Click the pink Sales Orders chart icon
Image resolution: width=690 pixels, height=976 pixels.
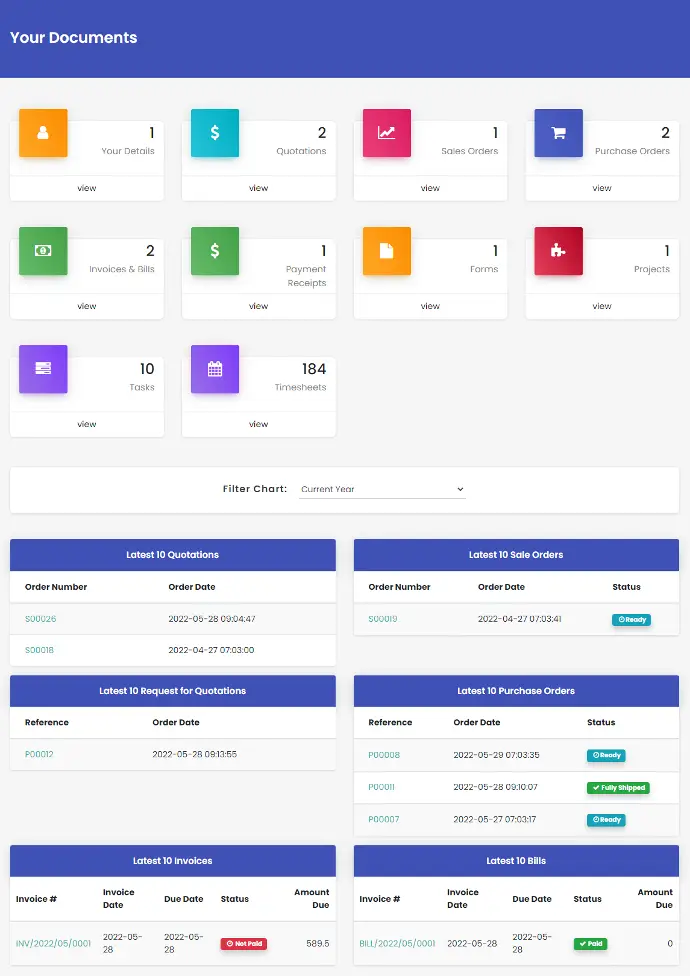[x=387, y=133]
